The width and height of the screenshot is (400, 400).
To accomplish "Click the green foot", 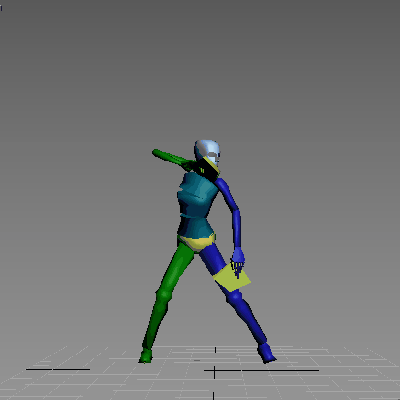I will pyautogui.click(x=146, y=355).
